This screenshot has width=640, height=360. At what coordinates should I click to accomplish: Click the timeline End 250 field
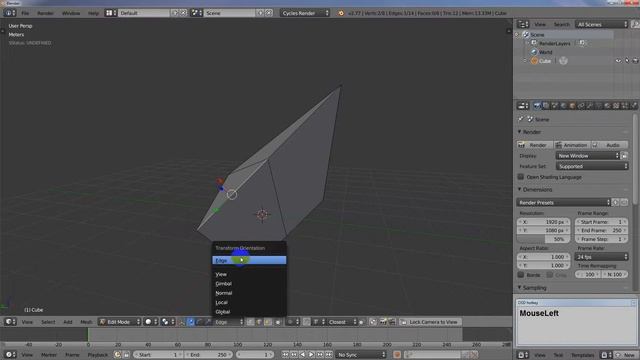point(208,355)
